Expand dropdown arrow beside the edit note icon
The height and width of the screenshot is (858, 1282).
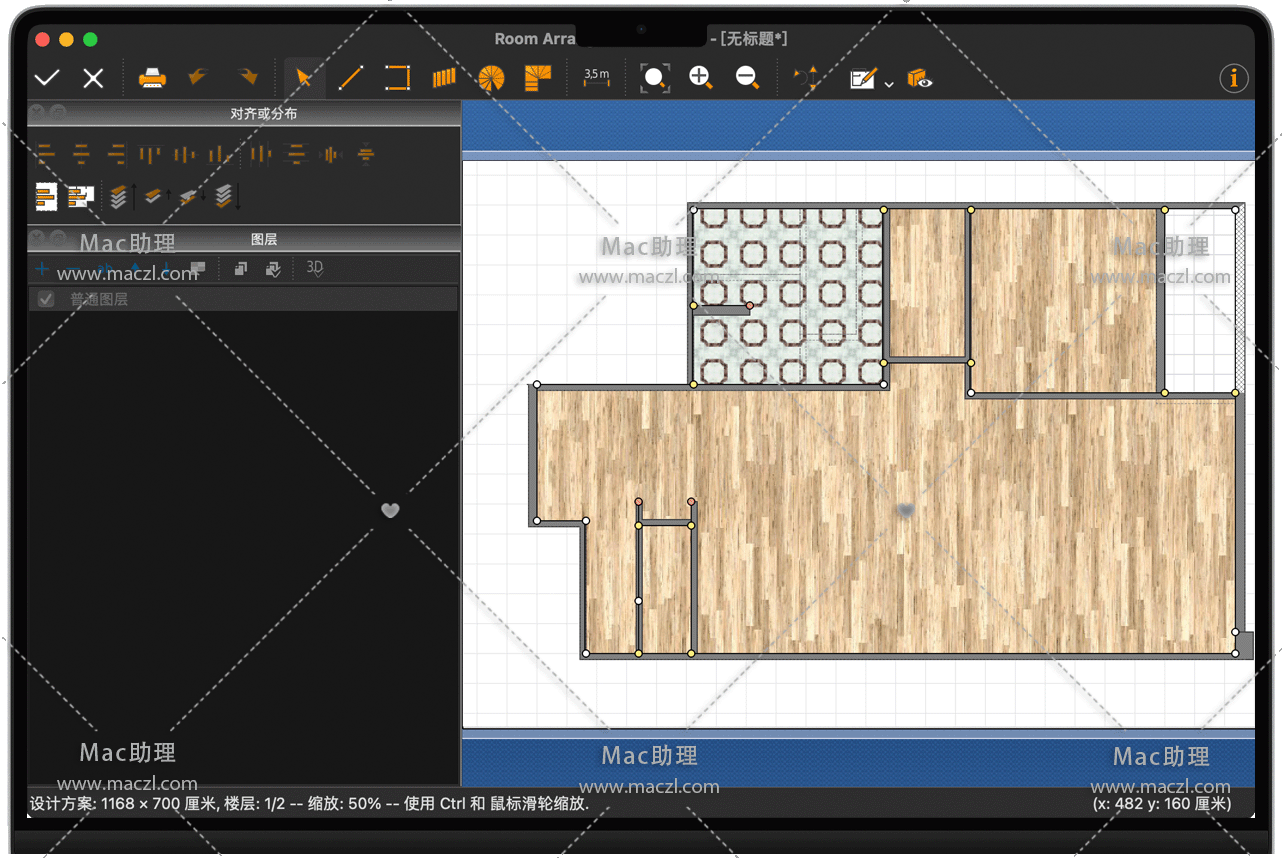click(x=889, y=85)
